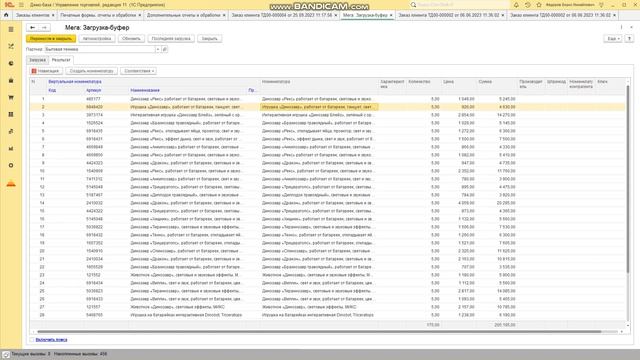Screen dimensions: 640x360
Task: Click the Автонастройка button
Action: point(97,38)
